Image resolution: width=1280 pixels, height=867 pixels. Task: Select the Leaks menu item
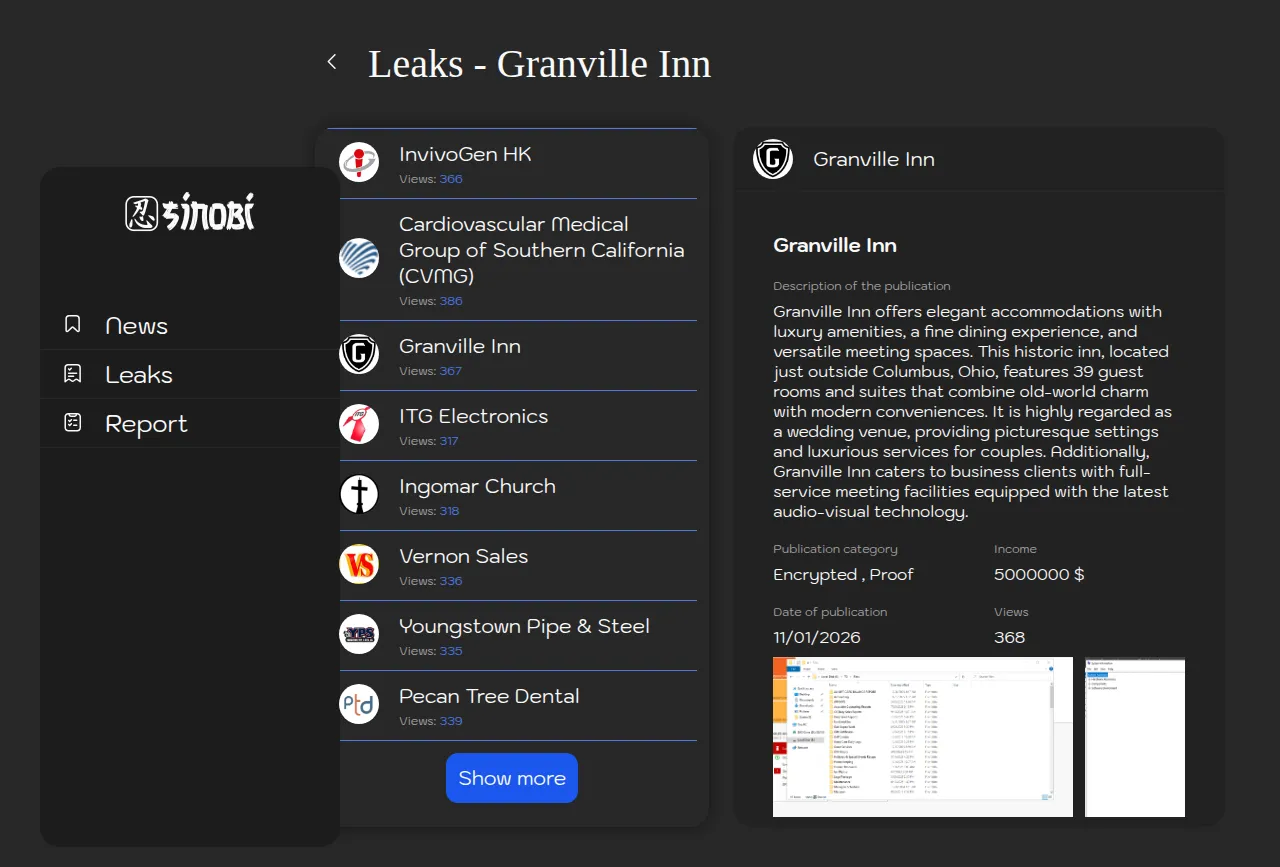coord(139,375)
